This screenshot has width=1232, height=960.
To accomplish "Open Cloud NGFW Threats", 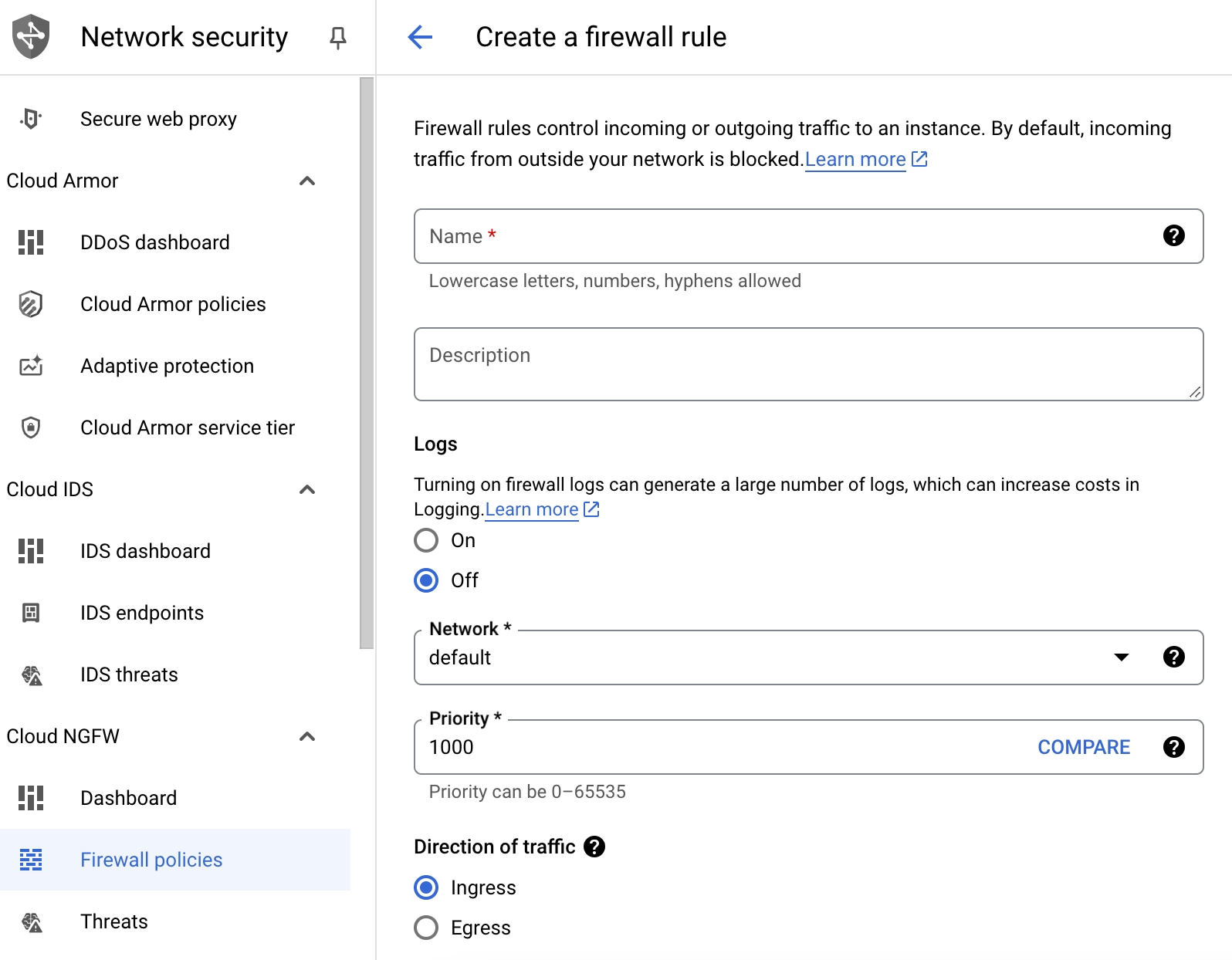I will [x=114, y=921].
